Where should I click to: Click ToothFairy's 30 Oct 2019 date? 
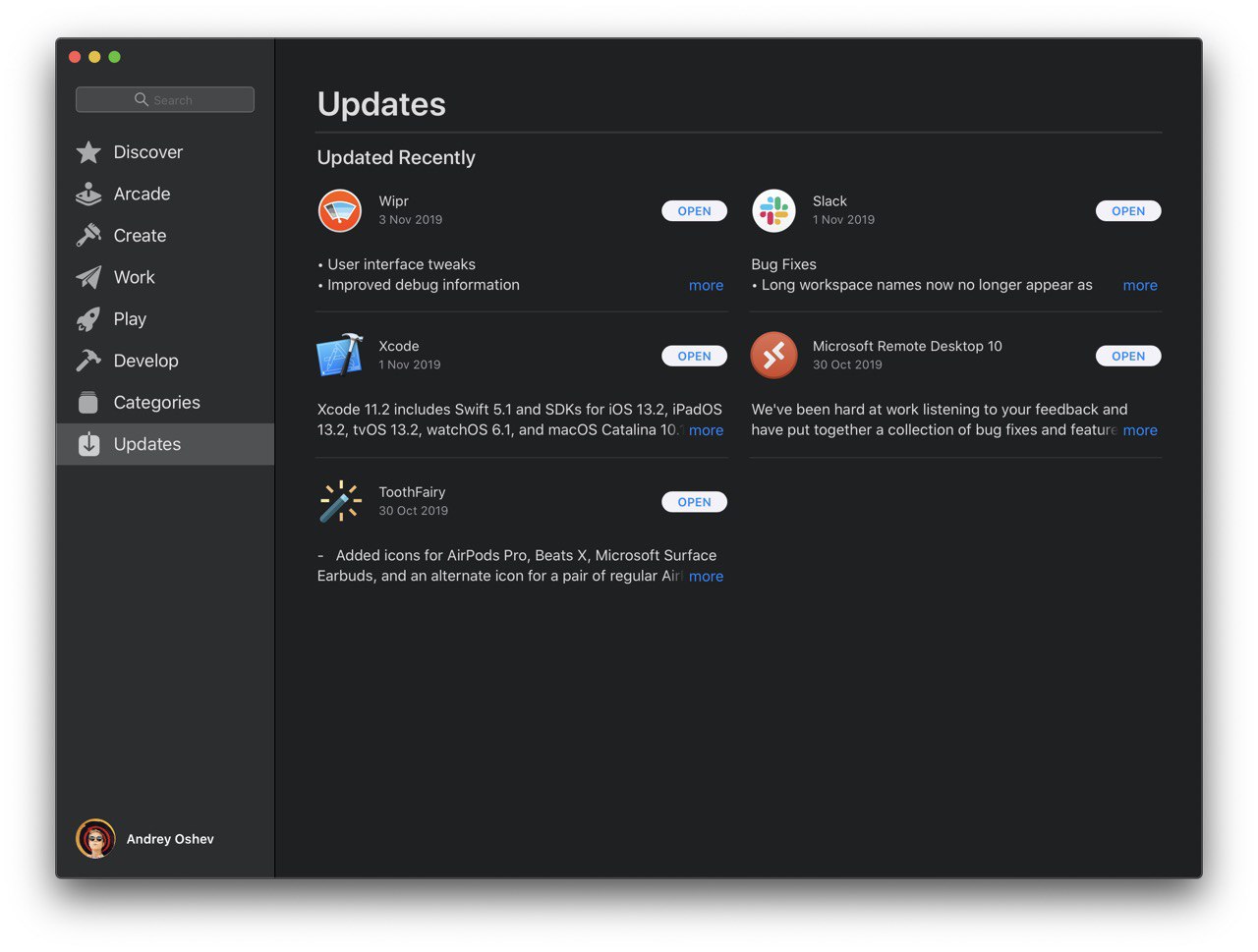tap(414, 511)
